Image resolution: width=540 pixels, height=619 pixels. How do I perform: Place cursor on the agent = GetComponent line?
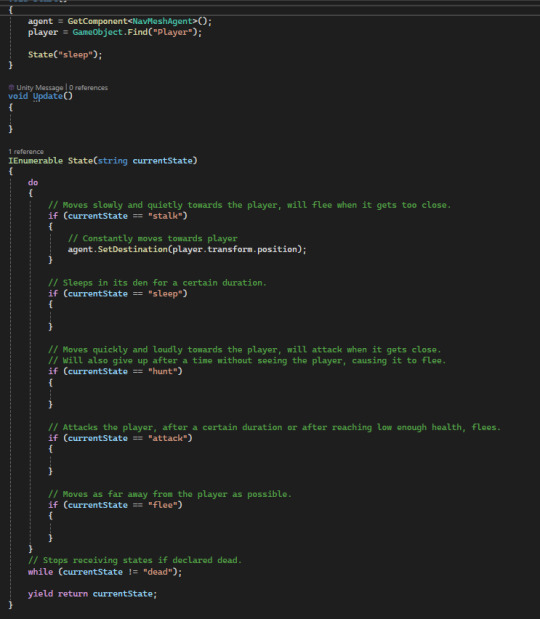(120, 21)
